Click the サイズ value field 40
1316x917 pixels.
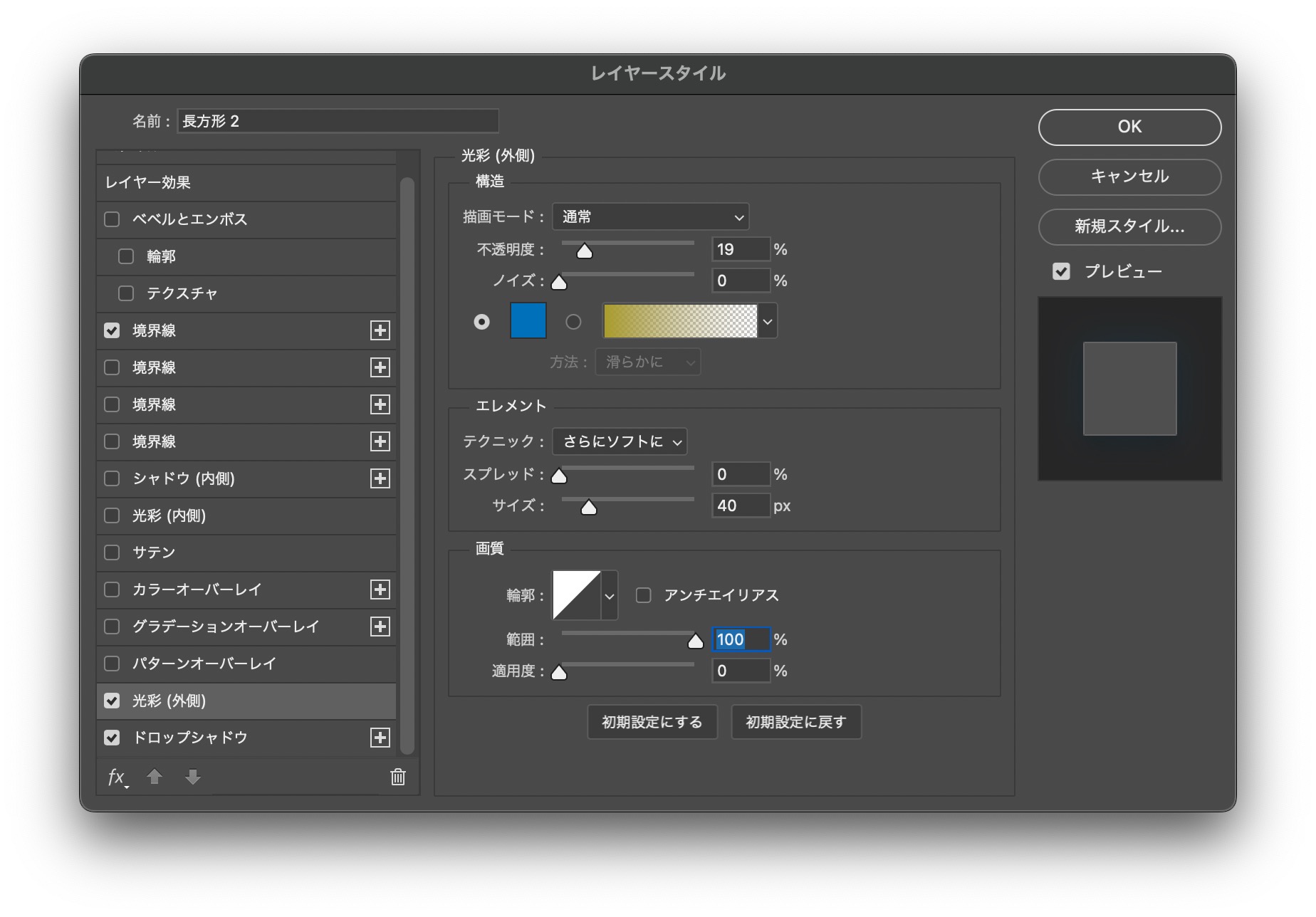741,505
